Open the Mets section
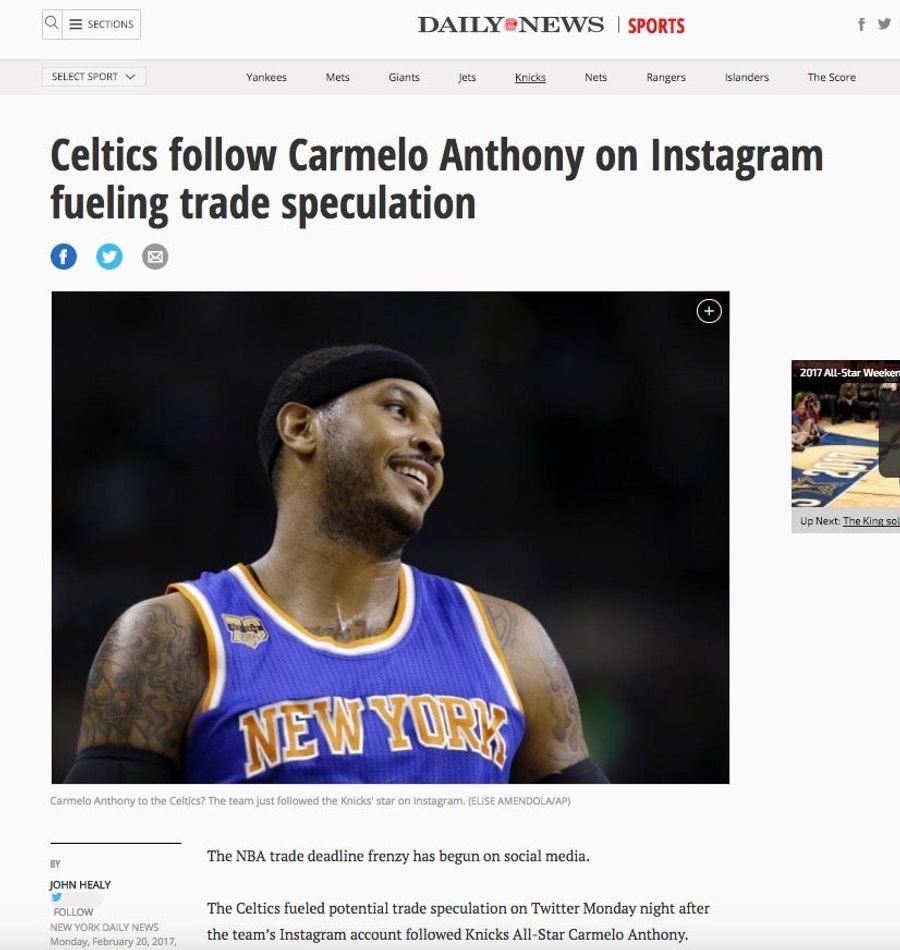This screenshot has height=950, width=900. point(338,77)
